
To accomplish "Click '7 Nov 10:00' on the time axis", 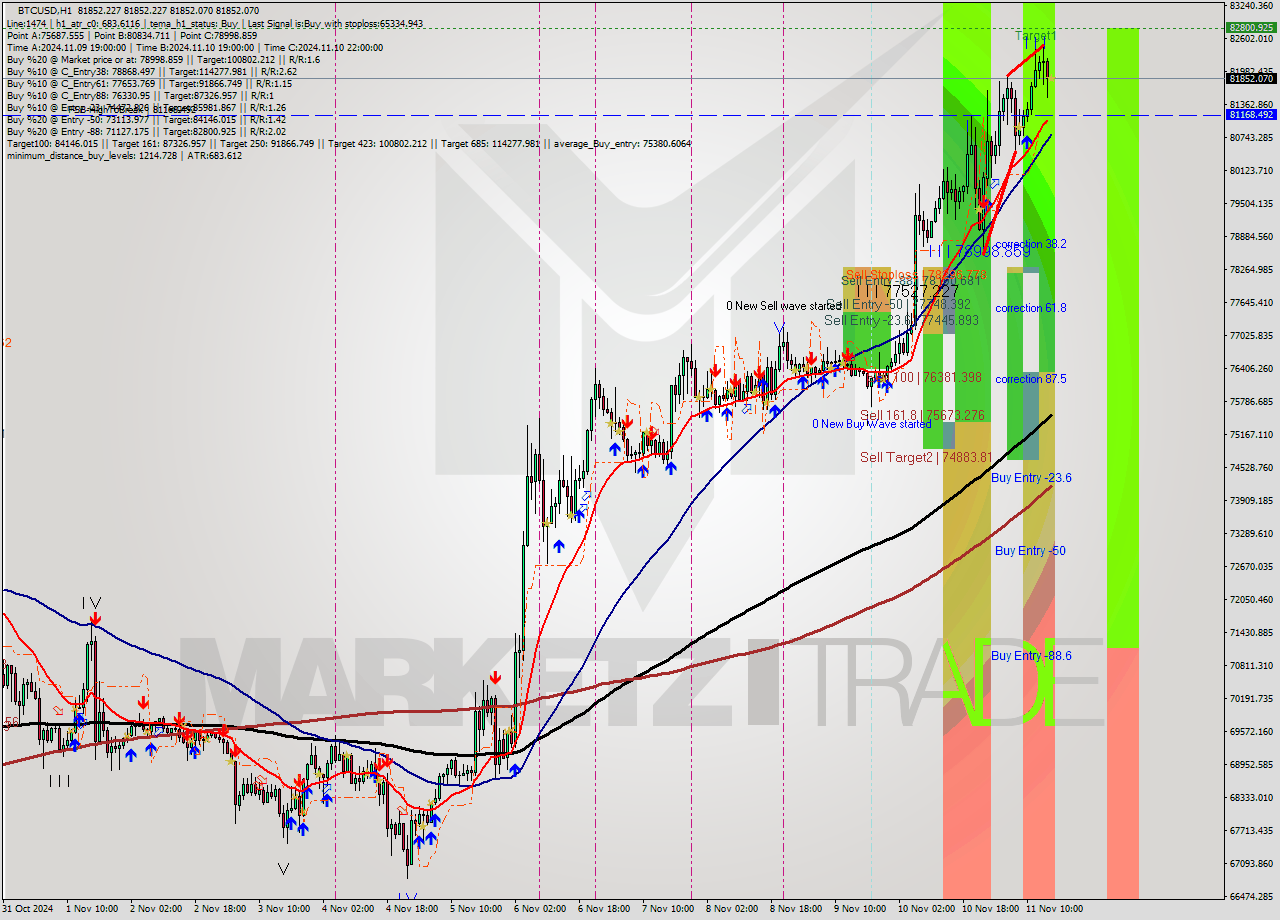I will coord(668,909).
